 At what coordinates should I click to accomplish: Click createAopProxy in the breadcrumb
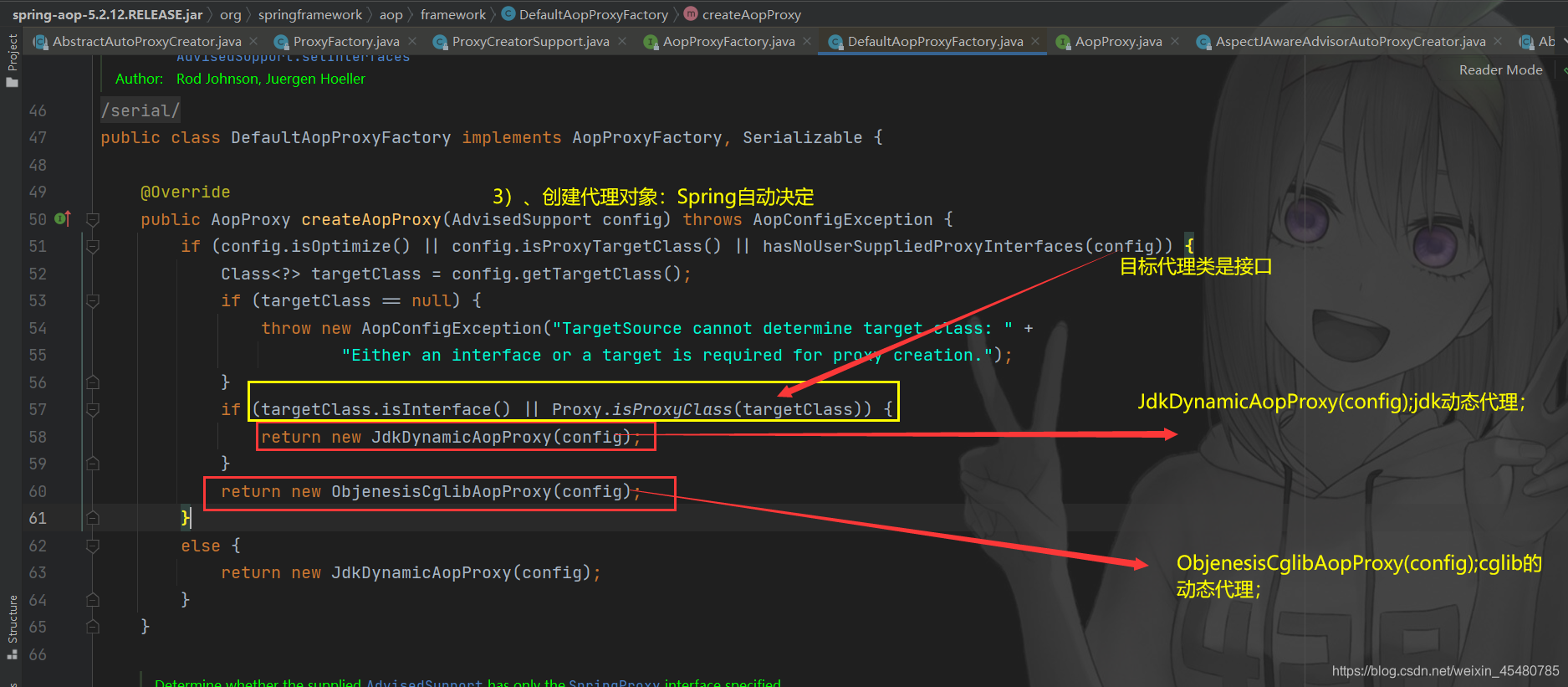(x=752, y=14)
